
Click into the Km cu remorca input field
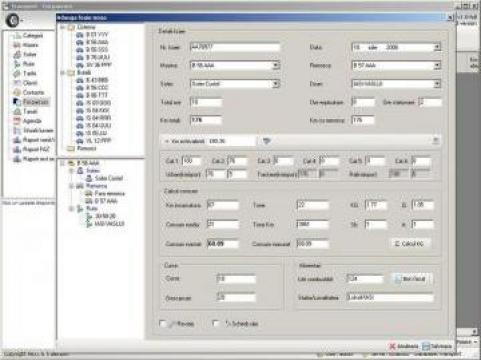[x=363, y=120]
